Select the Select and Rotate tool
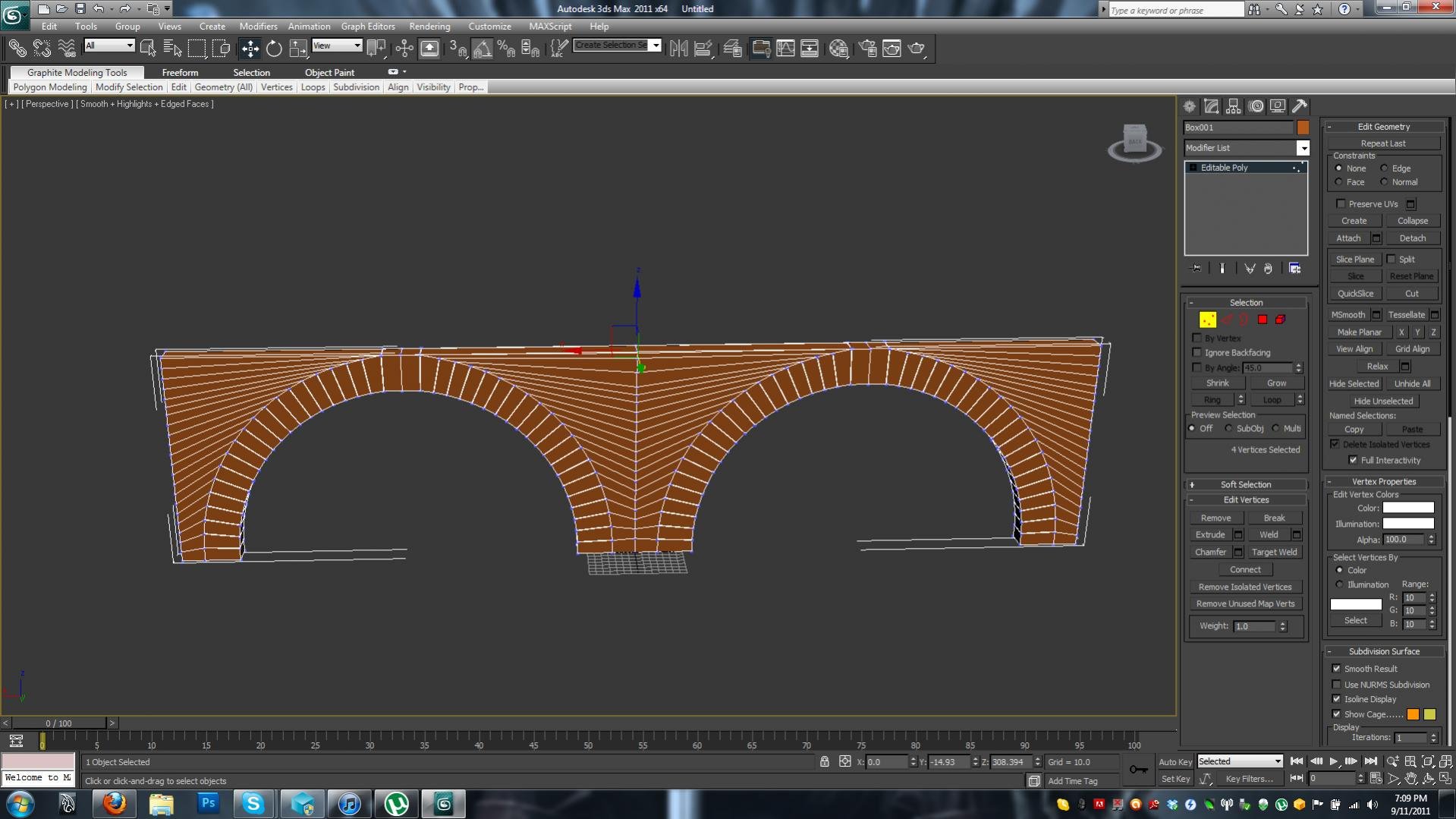Image resolution: width=1456 pixels, height=819 pixels. 274,49
